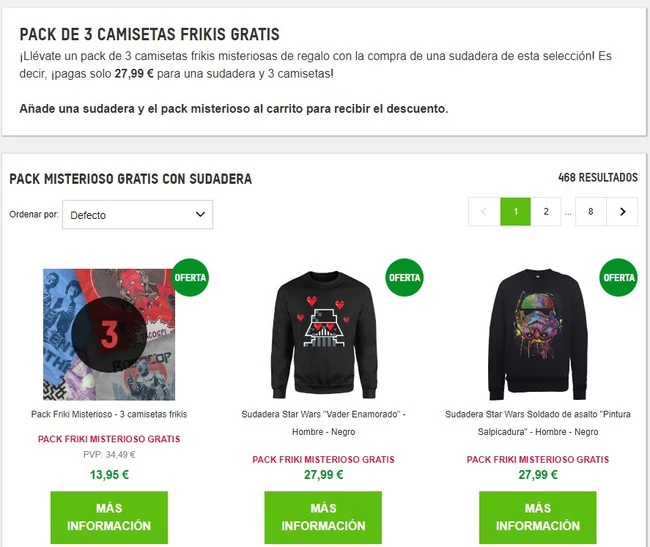The width and height of the screenshot is (650, 547).
Task: Click OFERTA badge on mystery pack
Action: coord(190,277)
